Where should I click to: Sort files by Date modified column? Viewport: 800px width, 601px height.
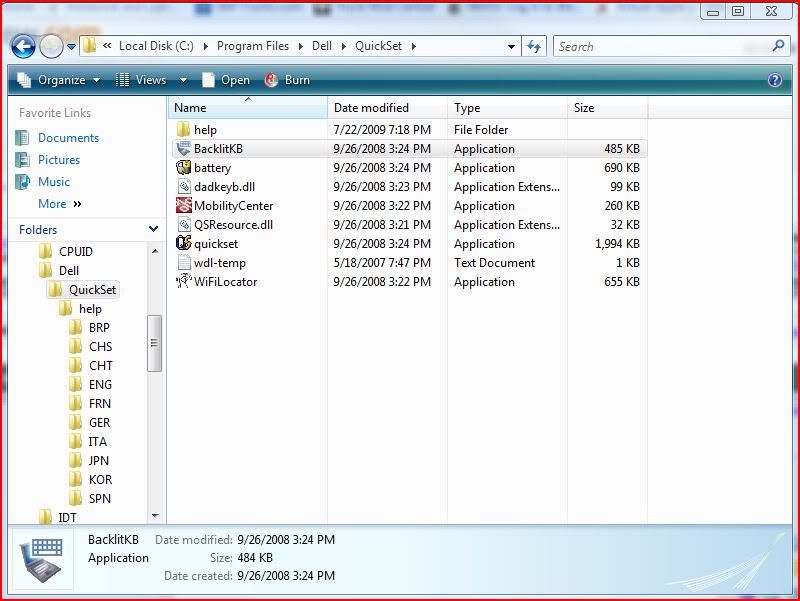(x=387, y=108)
